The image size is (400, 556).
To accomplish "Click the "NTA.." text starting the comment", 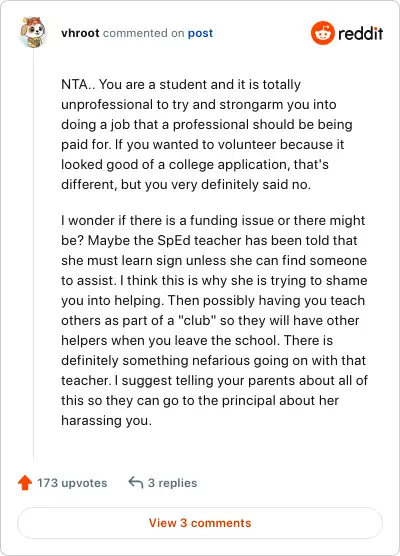I will [x=77, y=84].
